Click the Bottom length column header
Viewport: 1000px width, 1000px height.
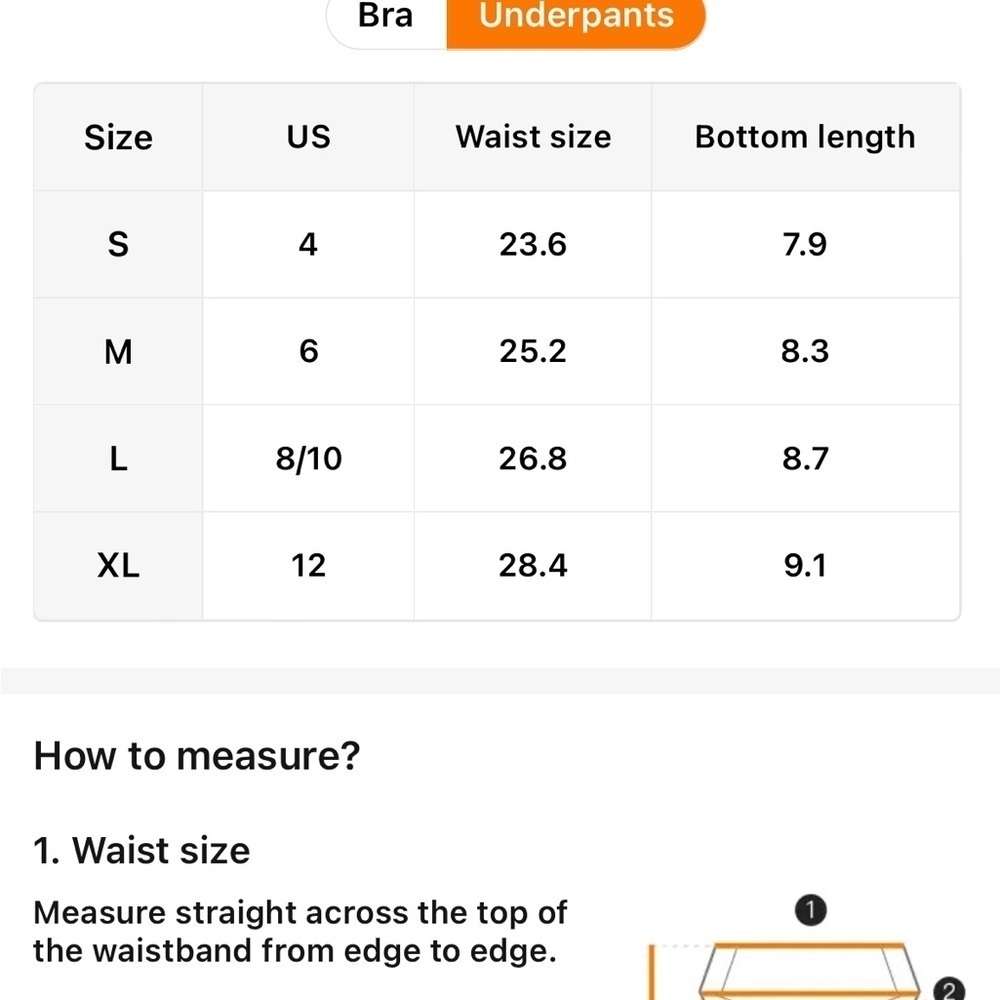point(805,137)
